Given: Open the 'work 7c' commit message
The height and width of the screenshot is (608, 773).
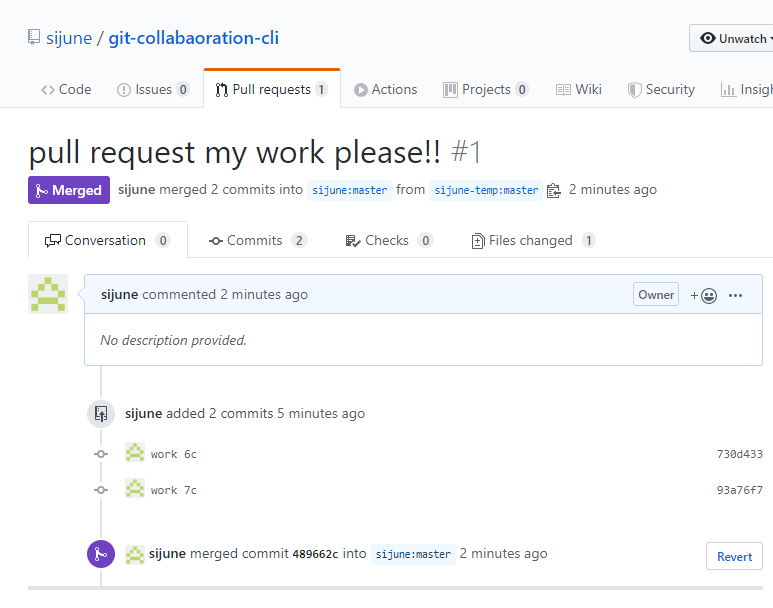Looking at the screenshot, I should [x=174, y=490].
